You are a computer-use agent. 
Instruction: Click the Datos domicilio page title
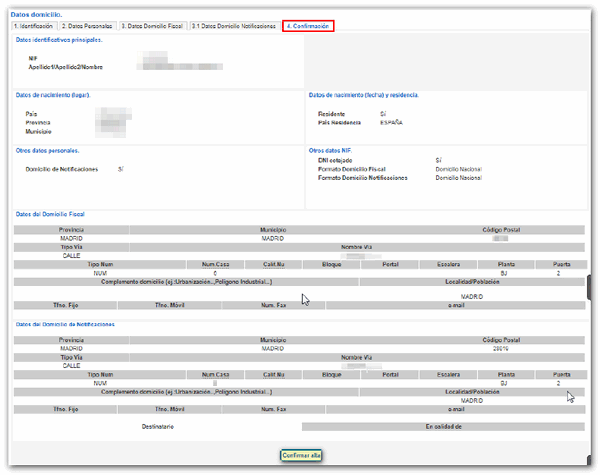pyautogui.click(x=36, y=15)
